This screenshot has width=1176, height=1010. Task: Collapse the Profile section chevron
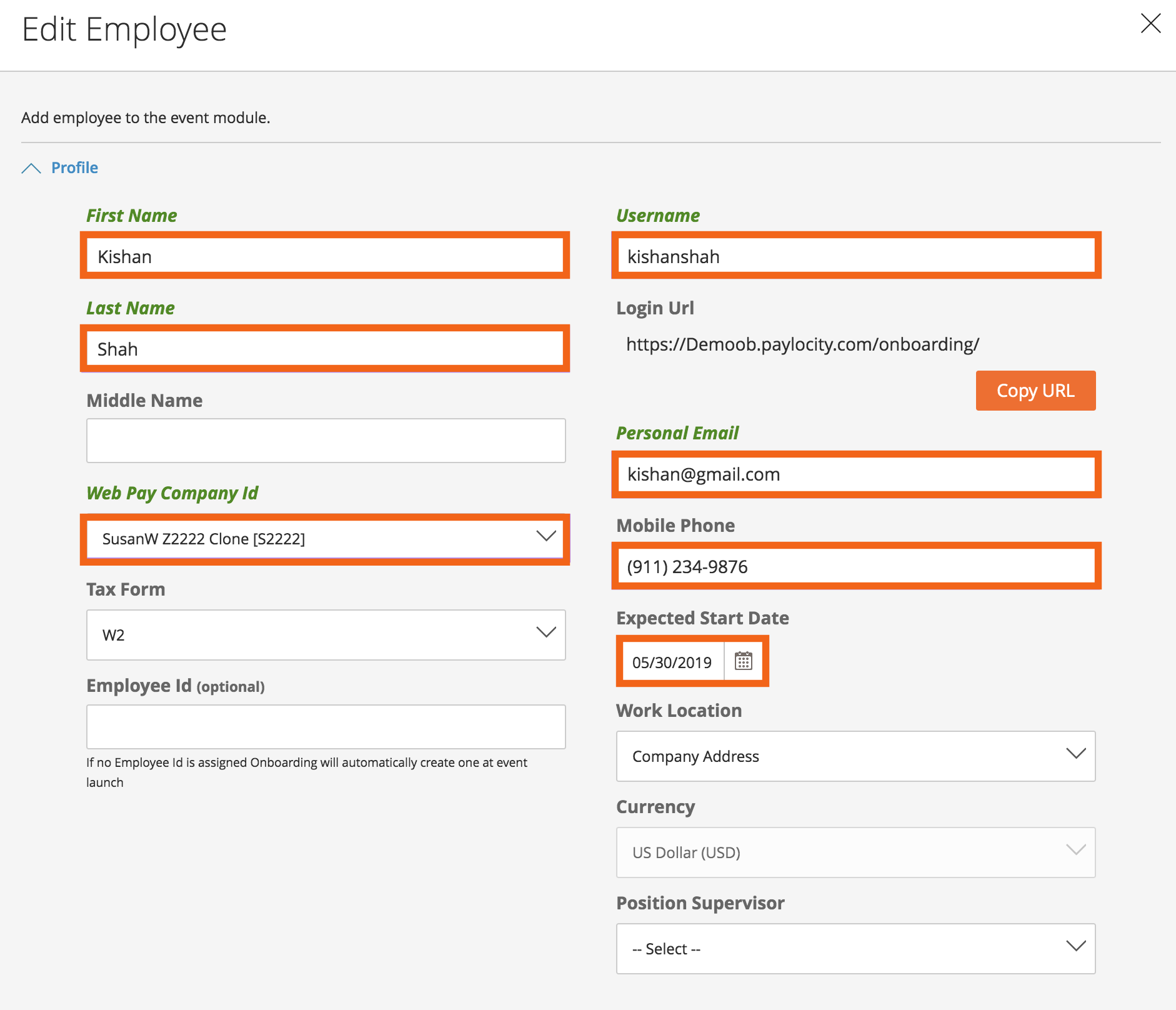(31, 167)
